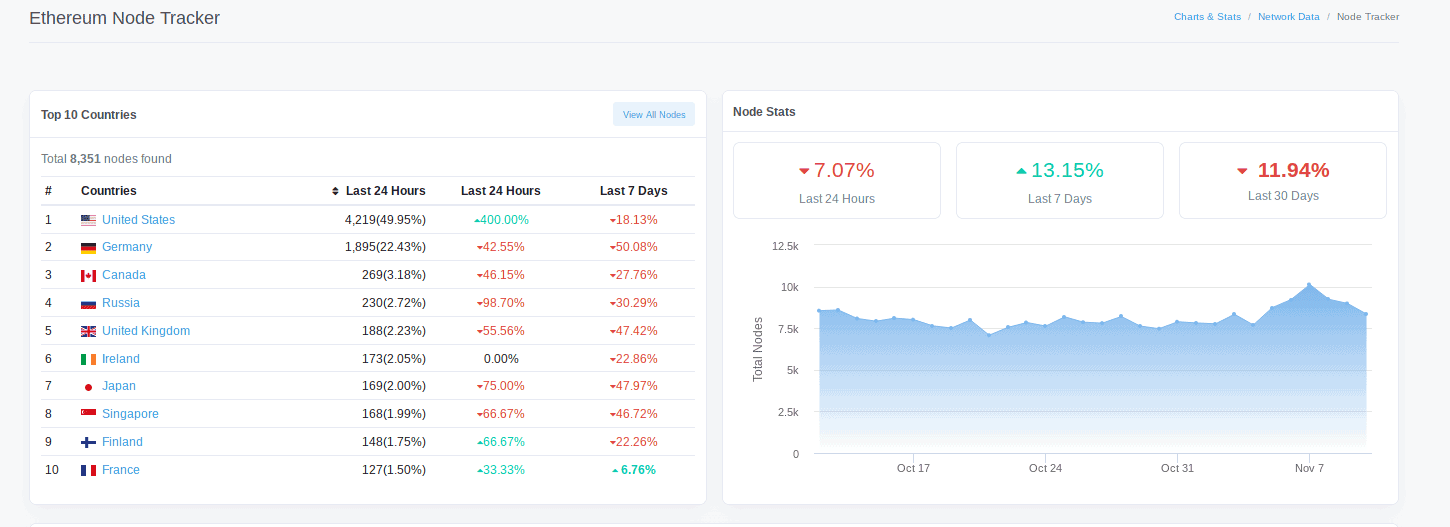Open the France country link
This screenshot has width=1450, height=527.
click(121, 470)
